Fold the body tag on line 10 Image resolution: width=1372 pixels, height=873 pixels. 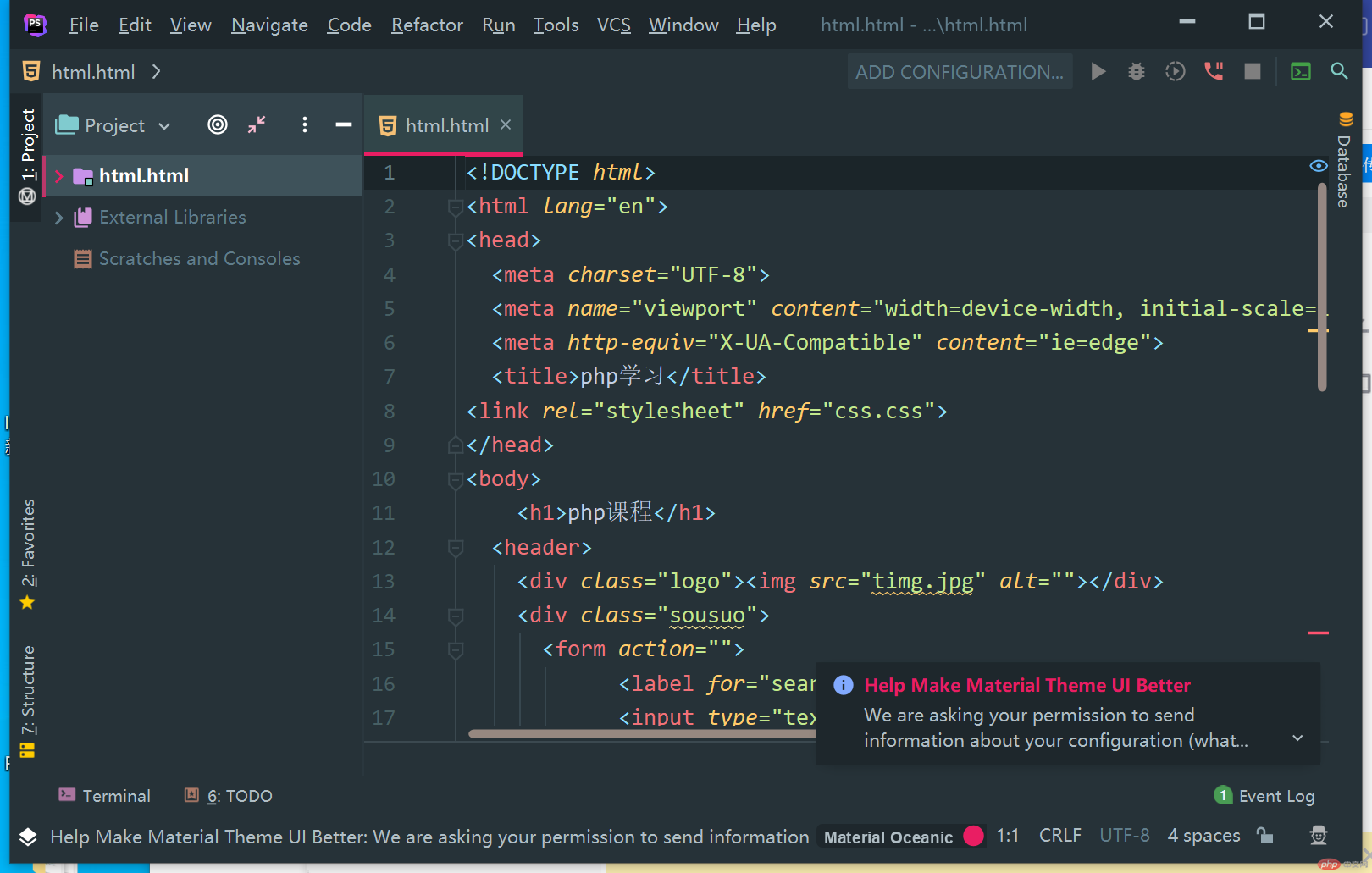click(456, 479)
